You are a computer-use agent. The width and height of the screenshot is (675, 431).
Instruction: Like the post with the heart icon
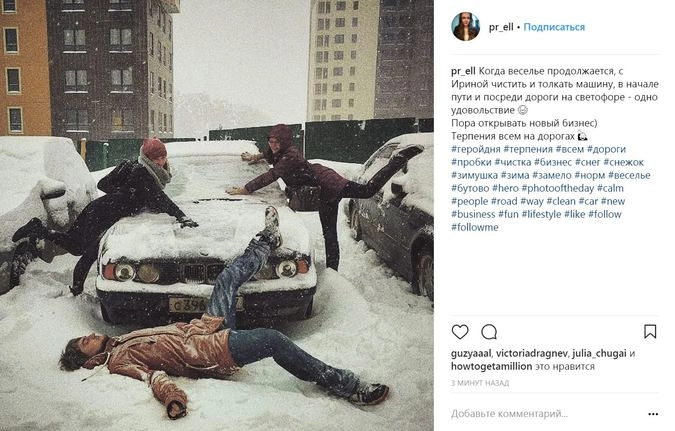click(x=460, y=332)
